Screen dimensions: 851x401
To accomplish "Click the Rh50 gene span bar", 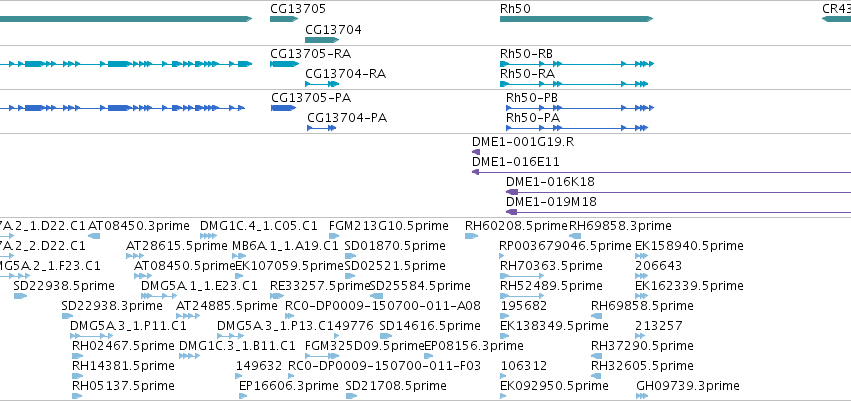I will (576, 19).
